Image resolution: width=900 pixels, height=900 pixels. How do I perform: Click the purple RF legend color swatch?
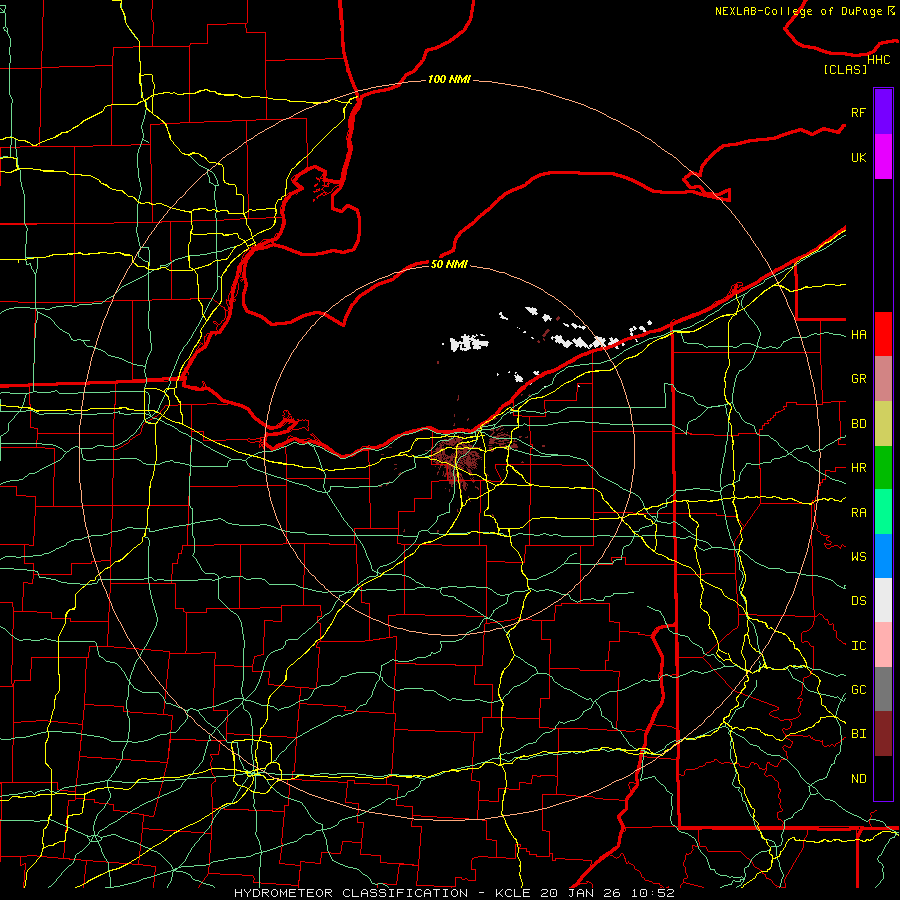[x=883, y=112]
